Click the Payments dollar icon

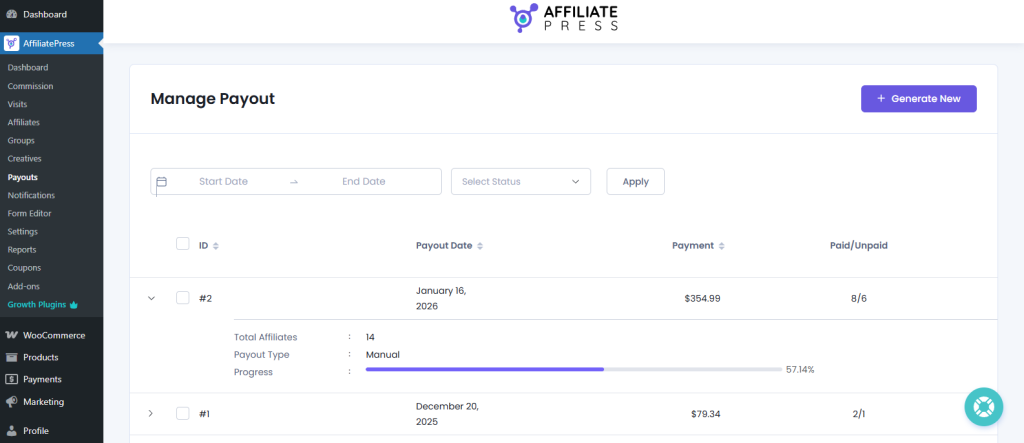coord(12,380)
